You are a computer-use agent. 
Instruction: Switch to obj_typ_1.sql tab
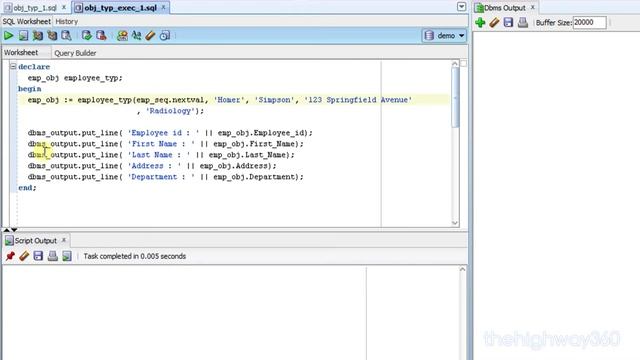pyautogui.click(x=35, y=8)
